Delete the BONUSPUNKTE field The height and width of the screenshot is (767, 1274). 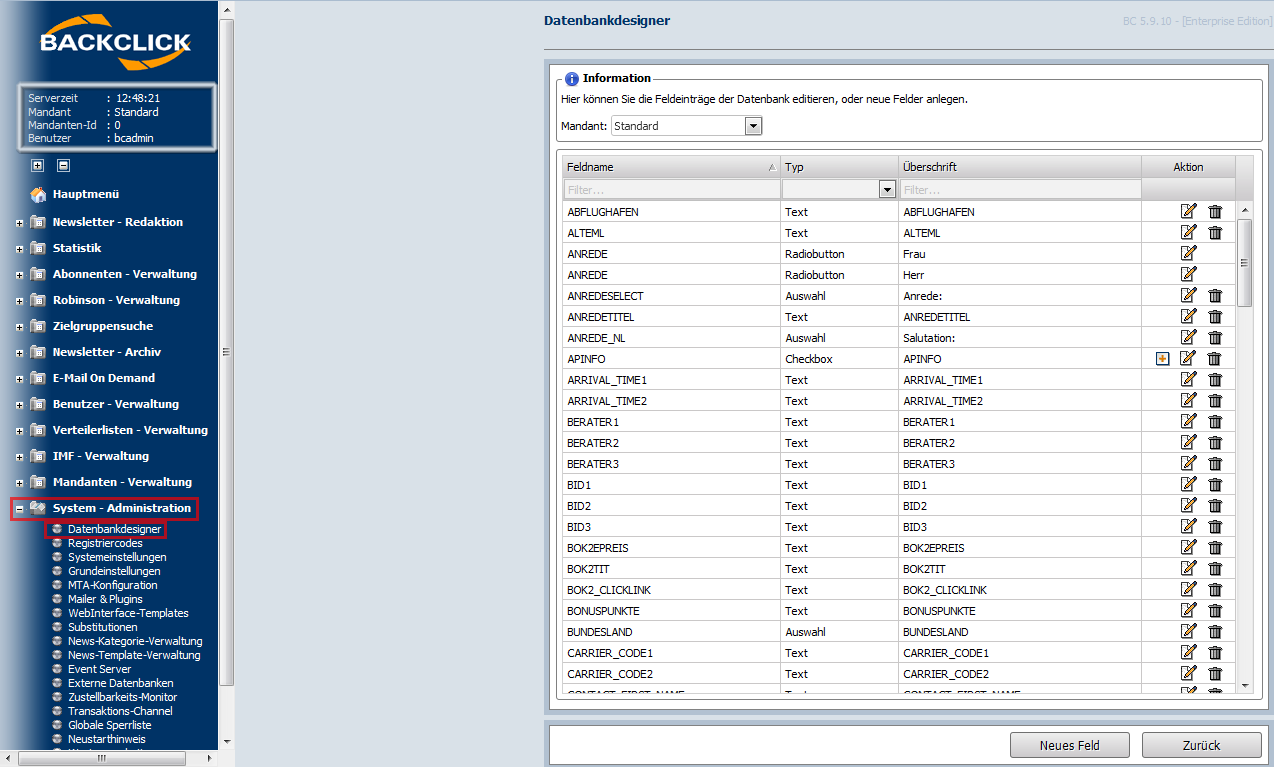click(x=1215, y=610)
